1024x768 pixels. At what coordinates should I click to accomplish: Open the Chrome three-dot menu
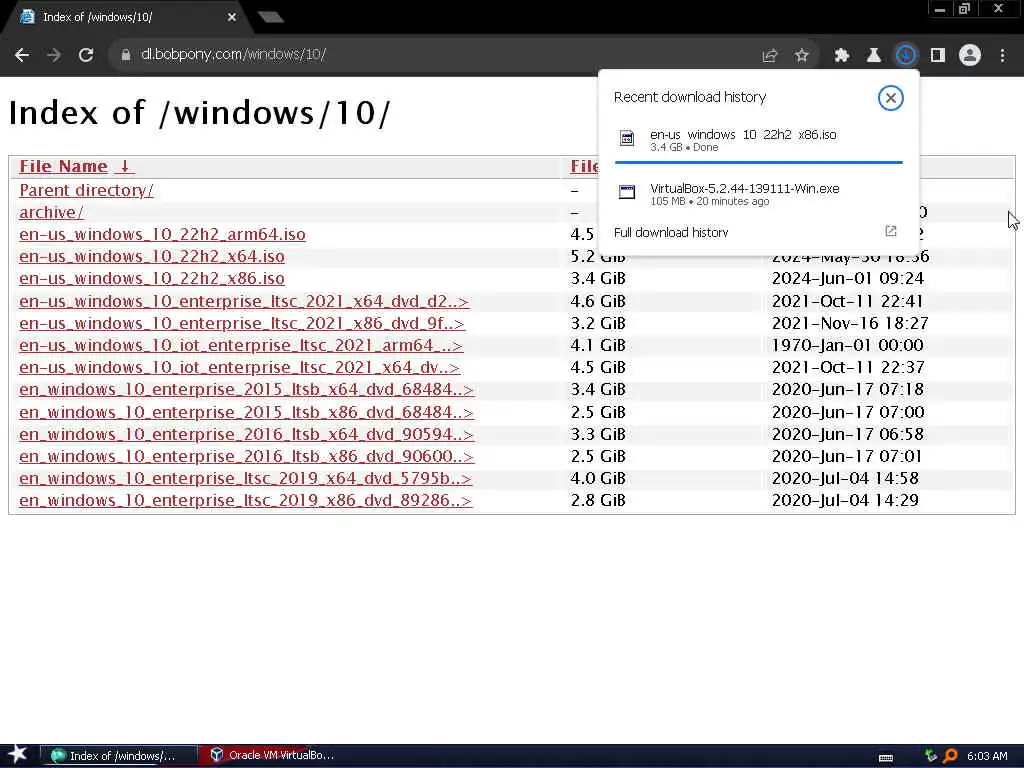coord(1002,56)
